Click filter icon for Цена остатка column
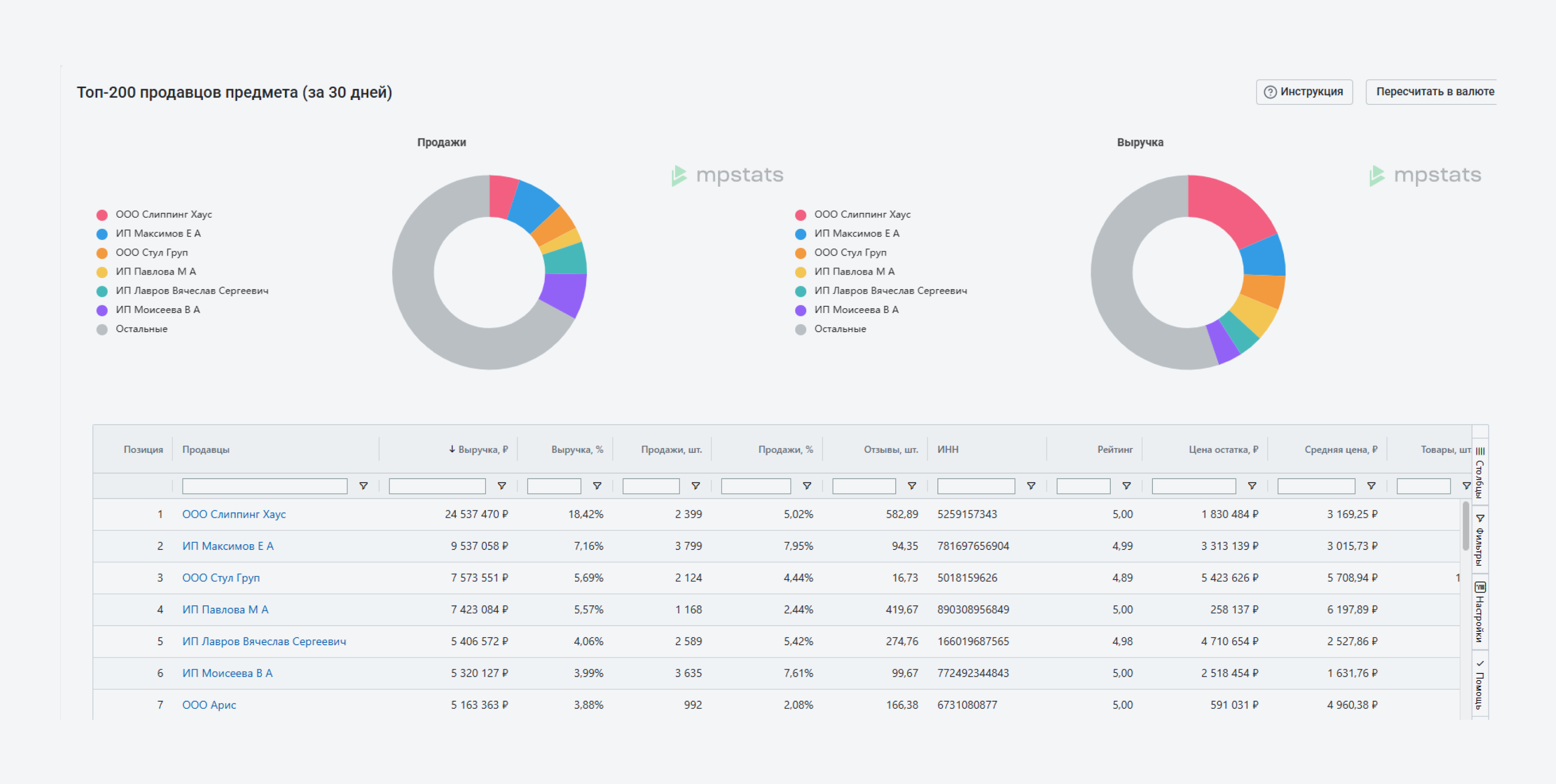 (1252, 486)
